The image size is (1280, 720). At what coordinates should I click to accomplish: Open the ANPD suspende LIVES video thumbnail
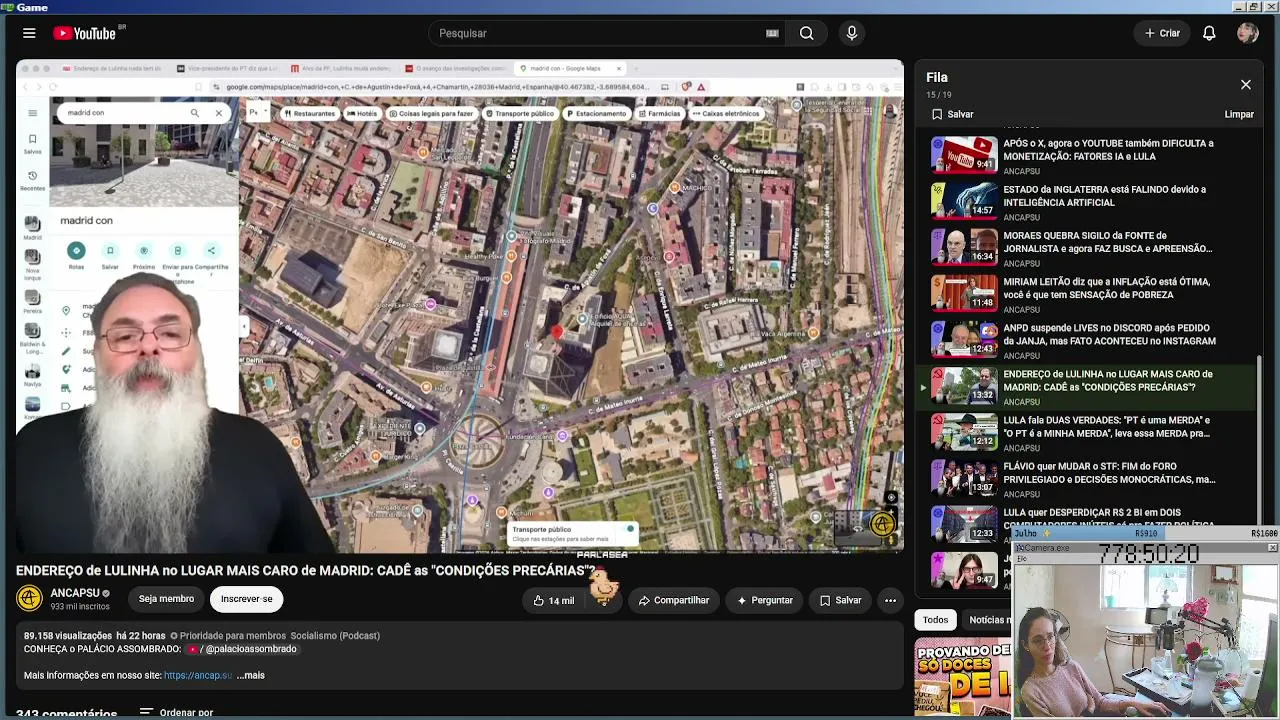[964, 339]
